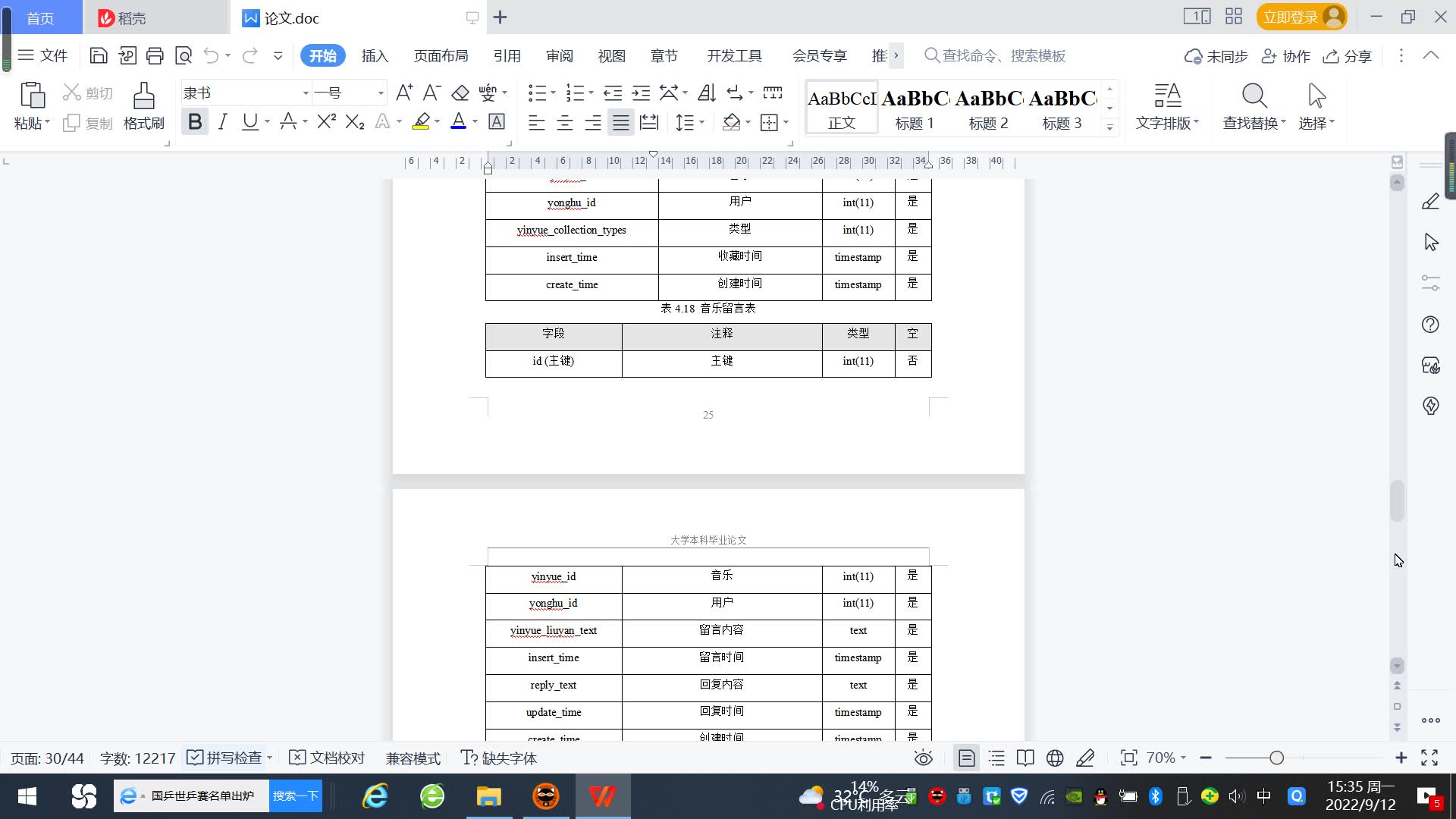The image size is (1456, 819).
Task: Open the zoom percentage dropdown
Action: click(x=1166, y=758)
